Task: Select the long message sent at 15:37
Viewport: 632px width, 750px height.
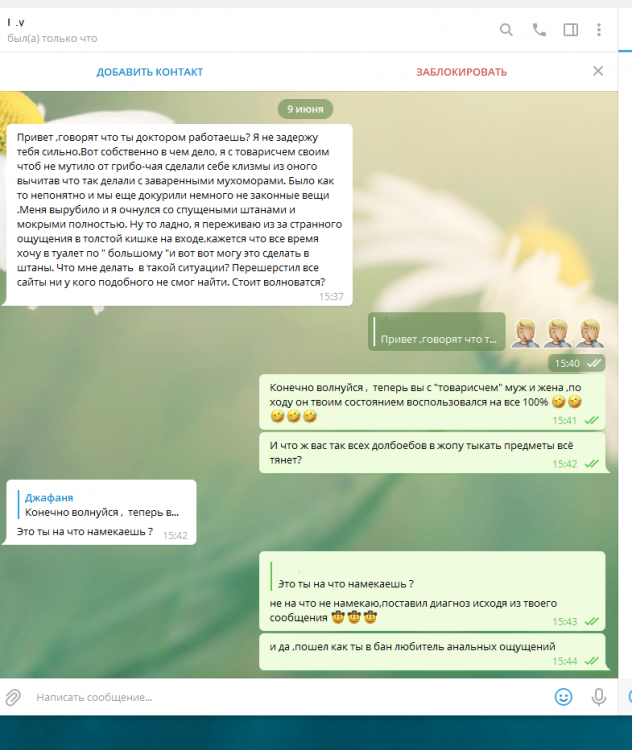Action: pos(179,215)
